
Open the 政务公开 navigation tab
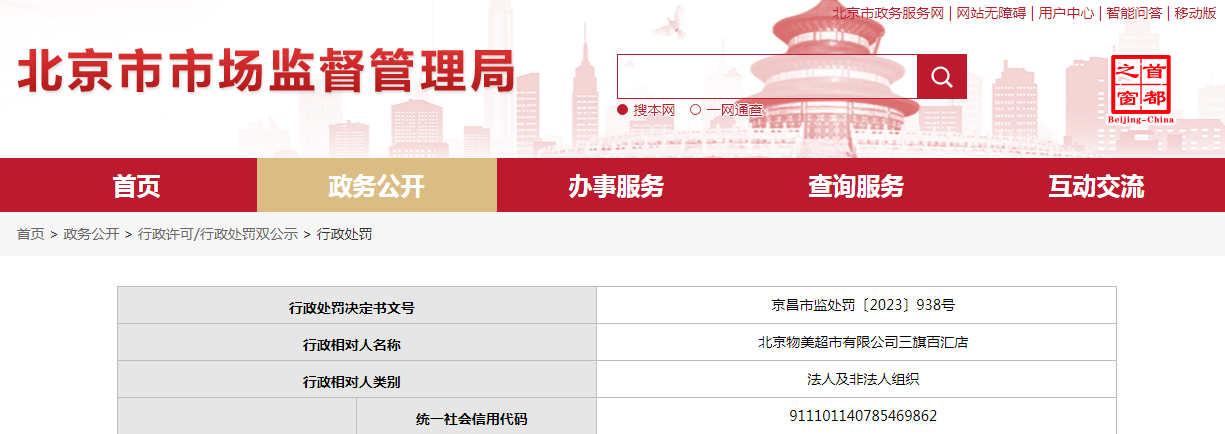(x=377, y=186)
